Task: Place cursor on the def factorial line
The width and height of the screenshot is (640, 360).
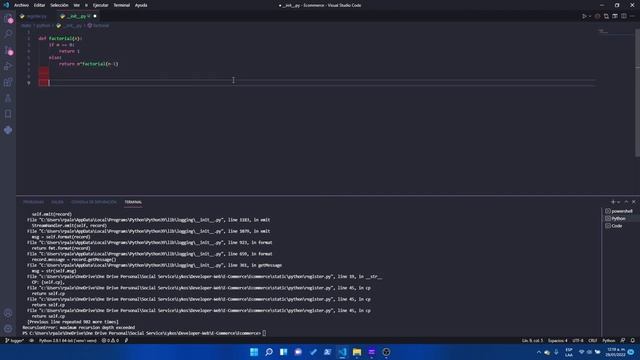Action: [60, 38]
